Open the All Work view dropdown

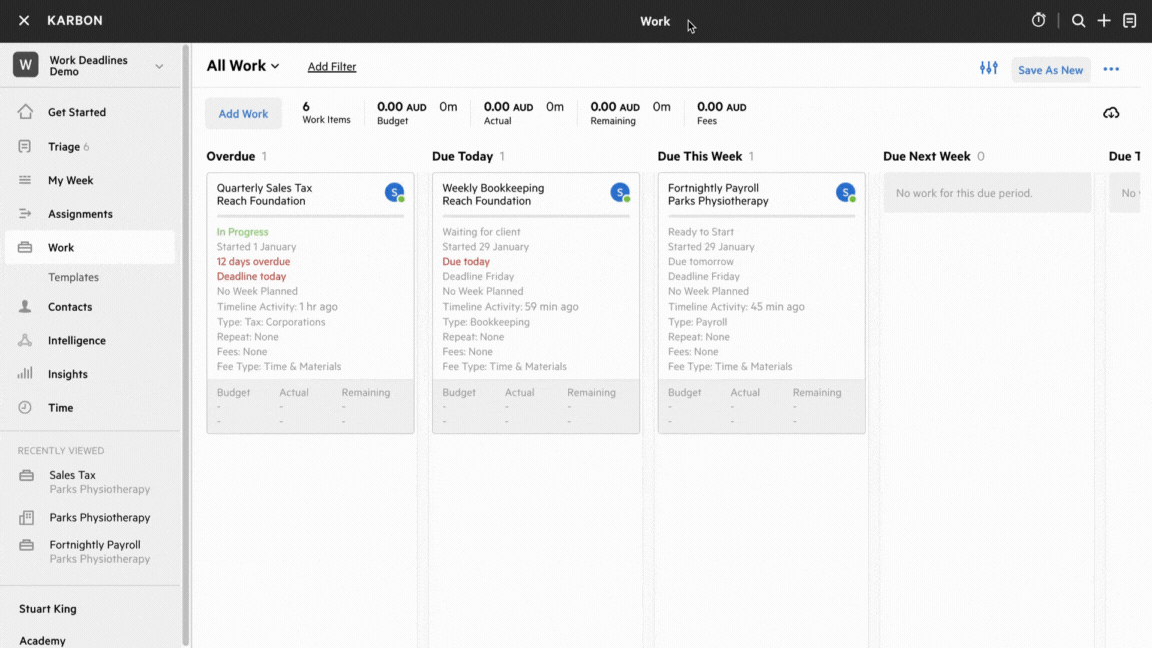[243, 65]
